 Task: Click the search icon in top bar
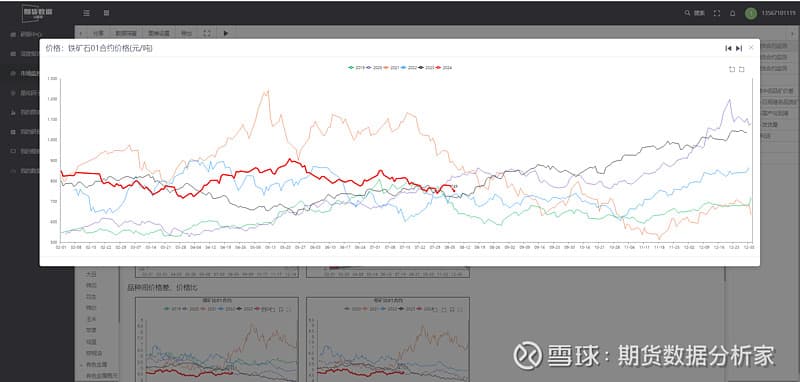687,13
